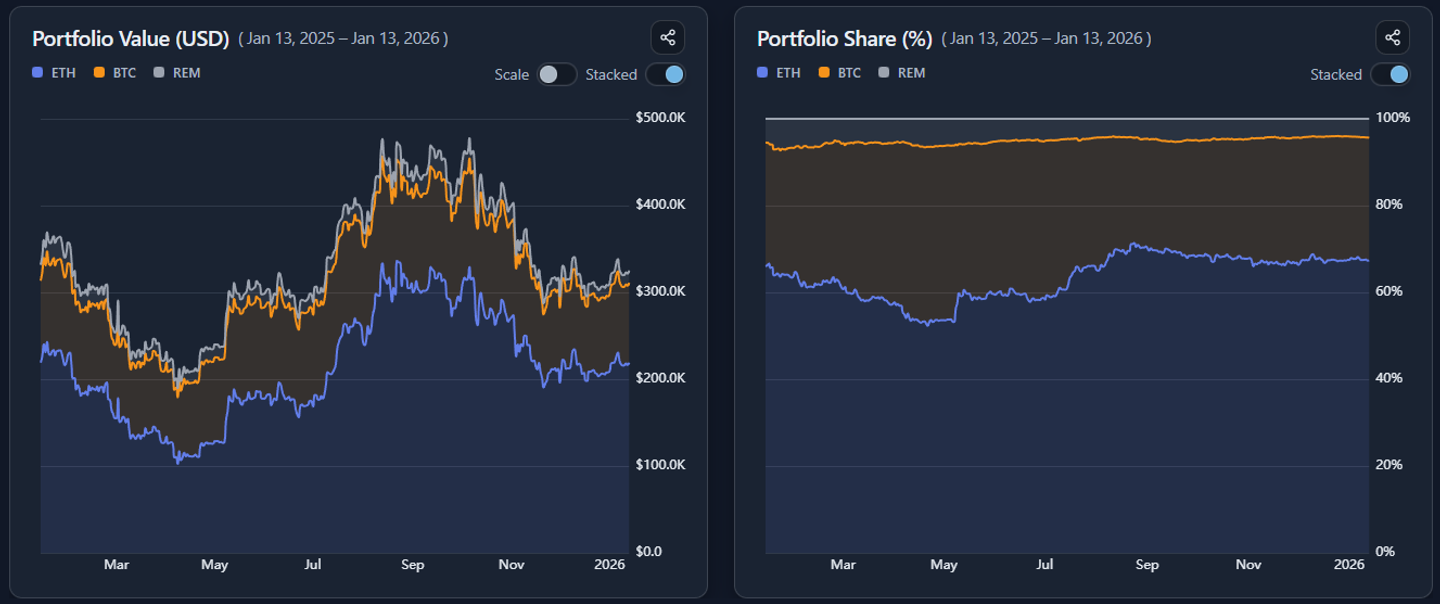Toggle the Stacked switch on Portfolio Share
The height and width of the screenshot is (604, 1440).
[x=1390, y=74]
